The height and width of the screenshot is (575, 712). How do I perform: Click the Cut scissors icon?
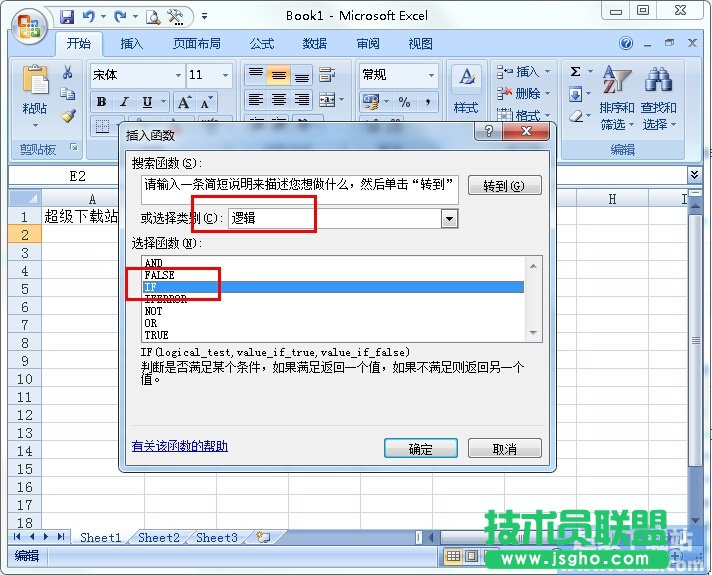68,73
